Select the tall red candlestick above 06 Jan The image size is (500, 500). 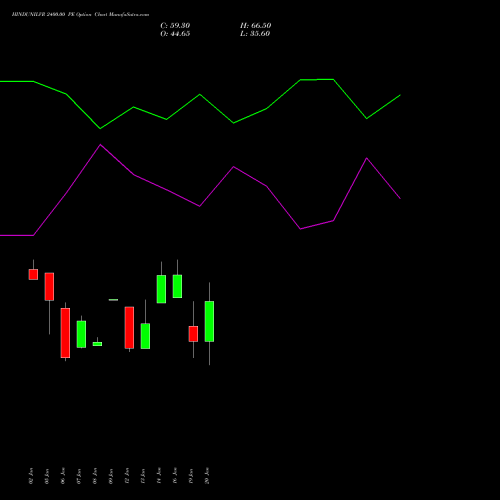[65, 333]
